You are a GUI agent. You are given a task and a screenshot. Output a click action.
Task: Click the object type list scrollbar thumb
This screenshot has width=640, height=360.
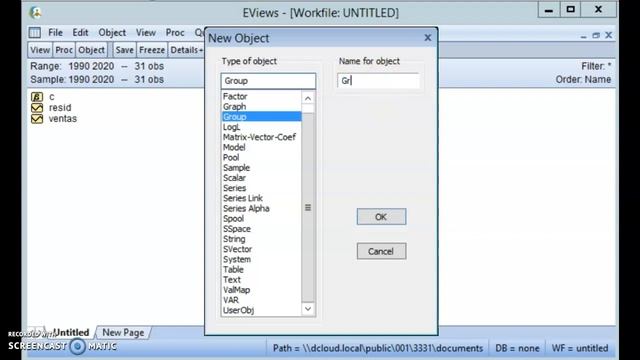pyautogui.click(x=308, y=207)
